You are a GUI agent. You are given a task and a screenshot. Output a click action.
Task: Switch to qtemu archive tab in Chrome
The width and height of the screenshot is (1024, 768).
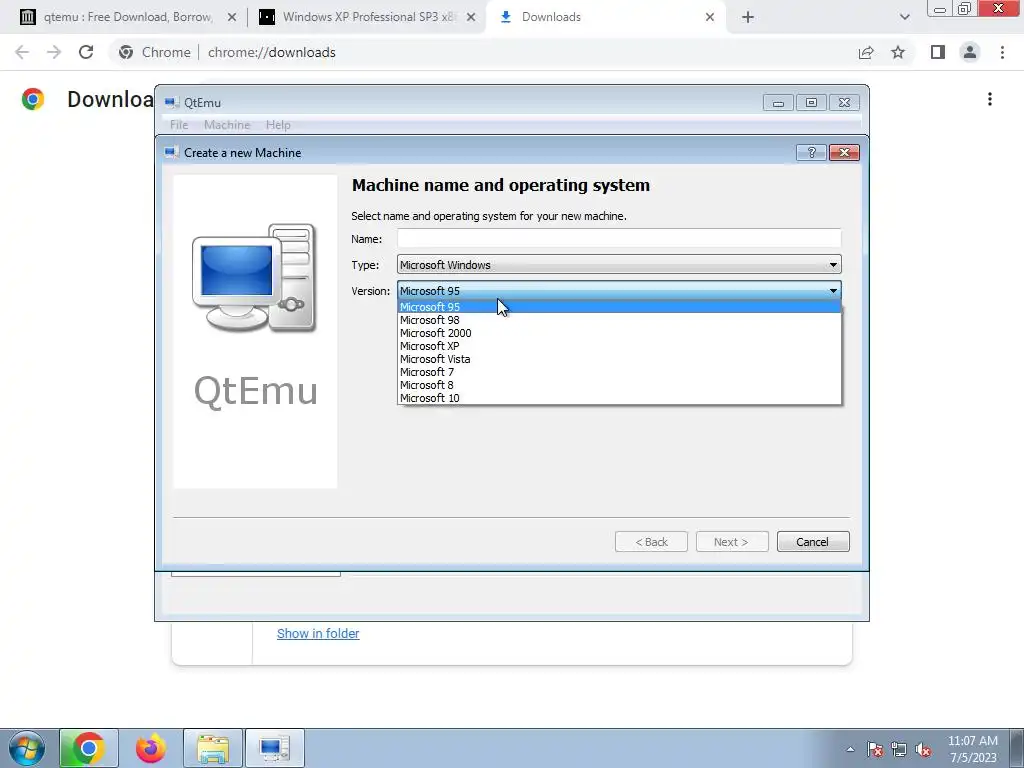(x=127, y=17)
